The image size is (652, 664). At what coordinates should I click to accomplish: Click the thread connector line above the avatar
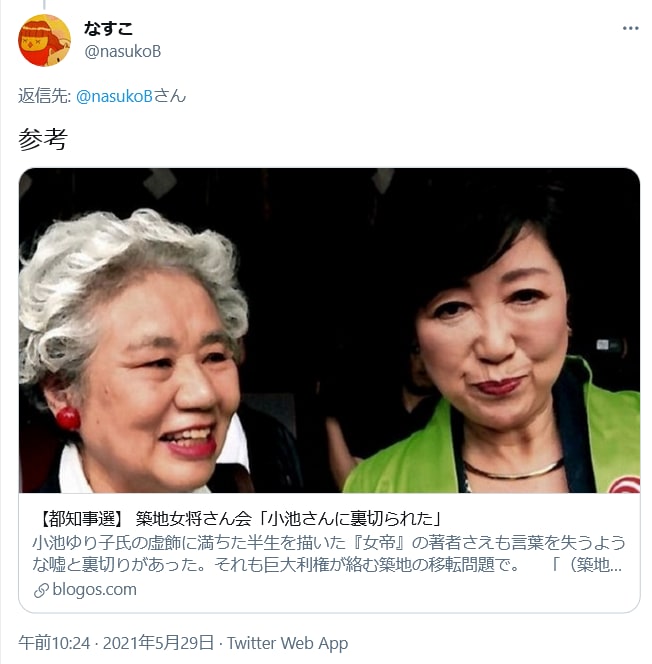[44, 5]
